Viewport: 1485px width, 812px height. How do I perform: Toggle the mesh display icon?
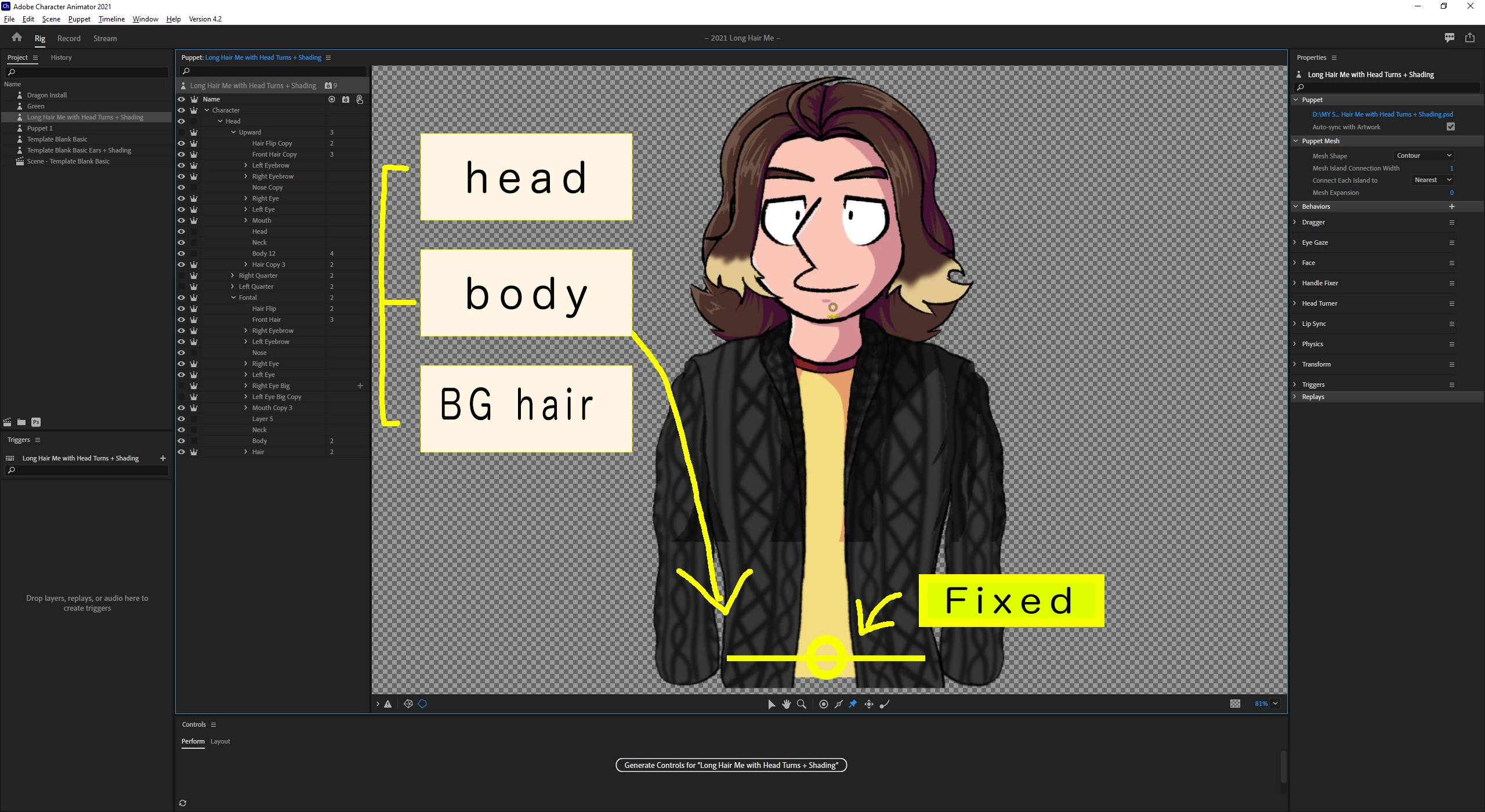408,704
